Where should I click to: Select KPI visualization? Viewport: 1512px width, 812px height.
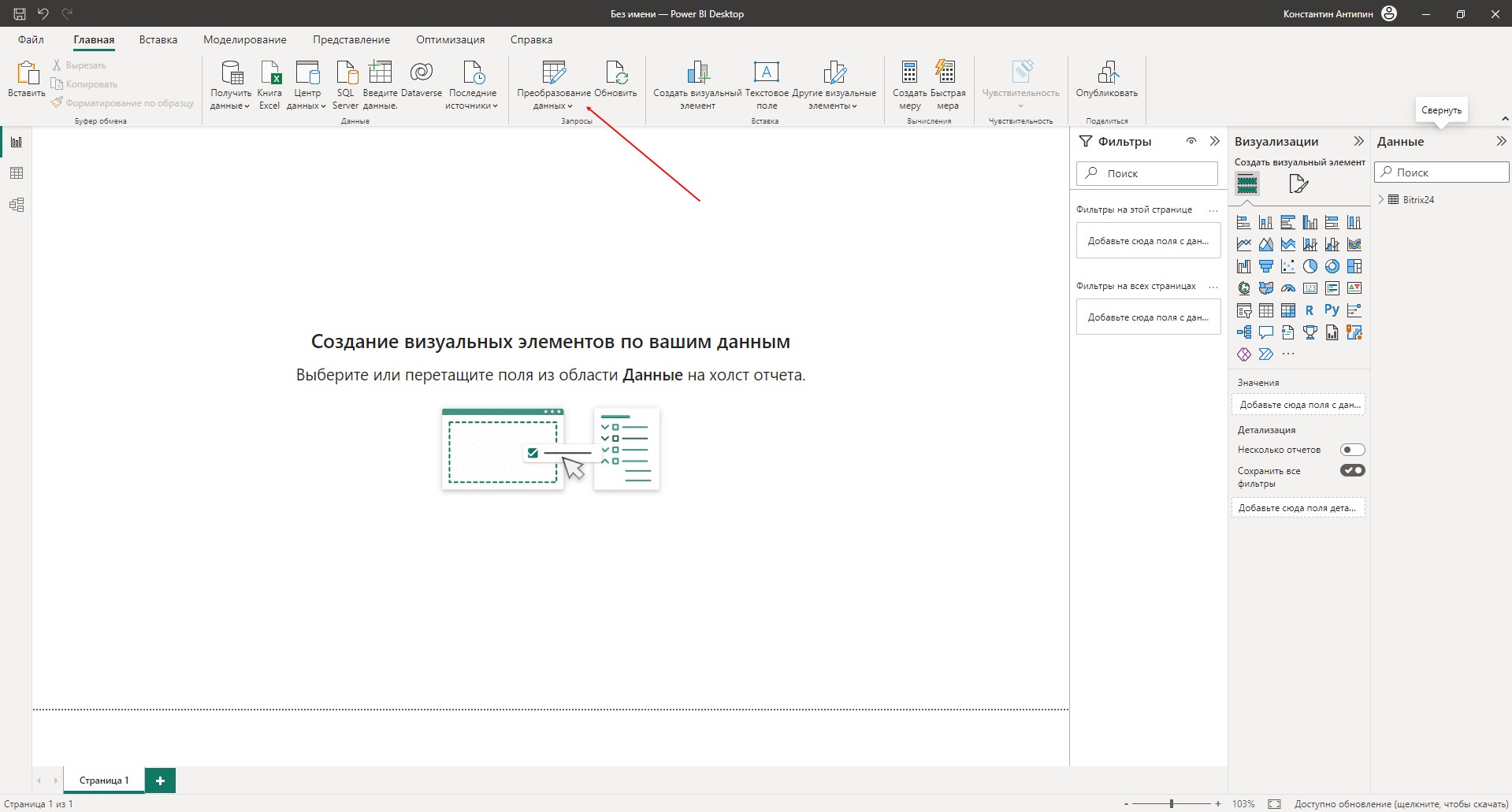click(1354, 288)
